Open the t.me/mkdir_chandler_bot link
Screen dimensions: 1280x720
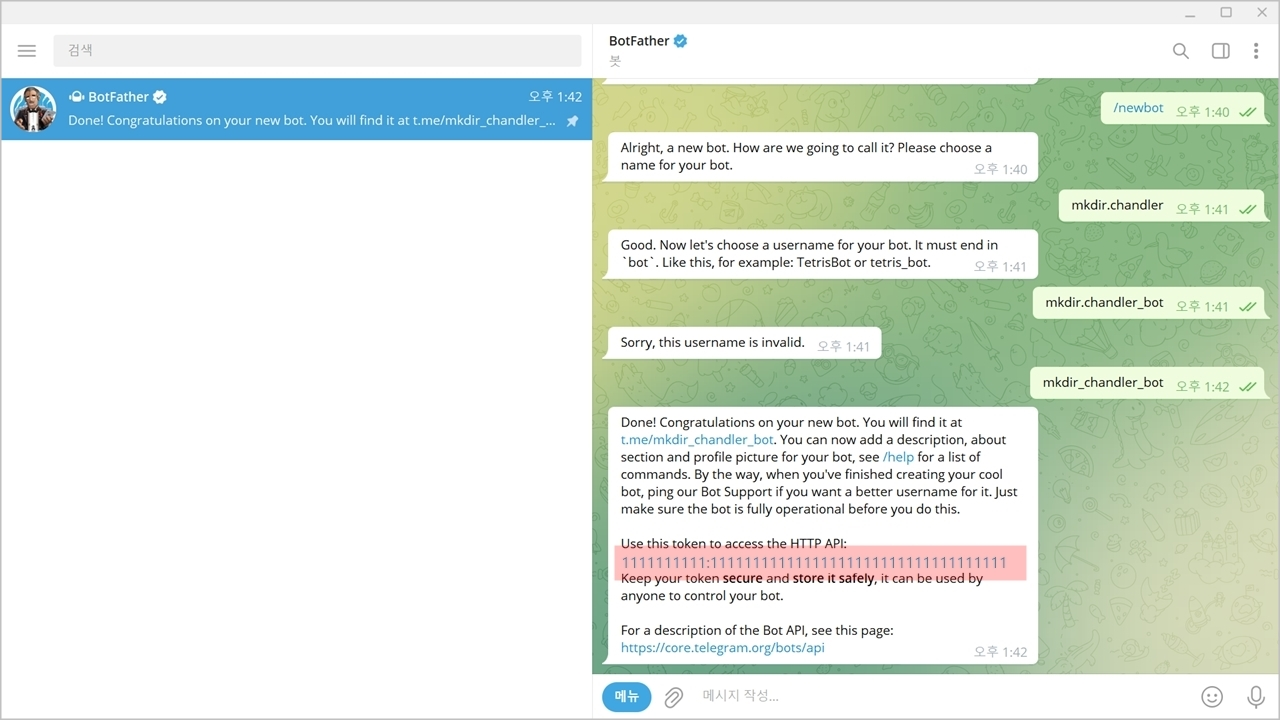point(697,439)
